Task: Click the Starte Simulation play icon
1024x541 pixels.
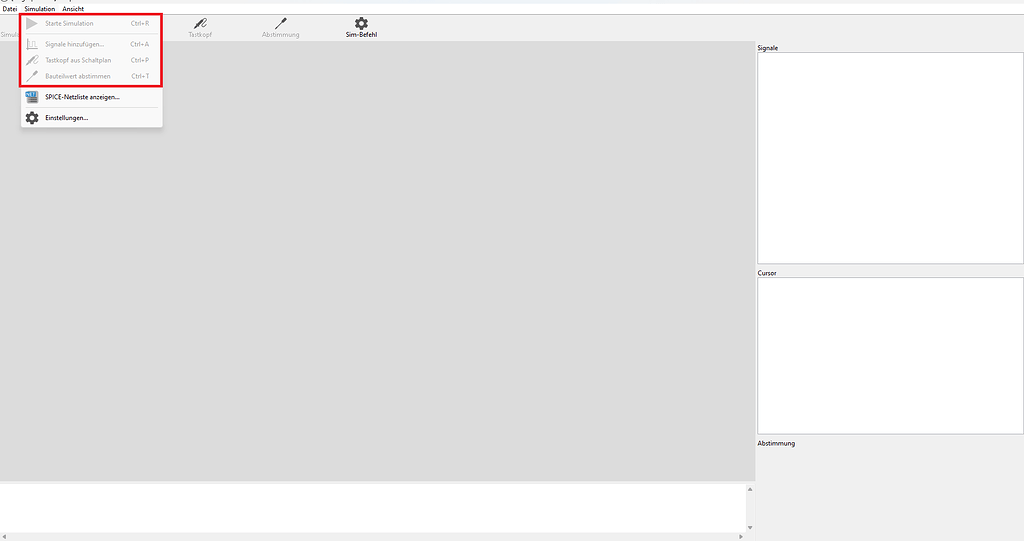Action: (x=32, y=23)
